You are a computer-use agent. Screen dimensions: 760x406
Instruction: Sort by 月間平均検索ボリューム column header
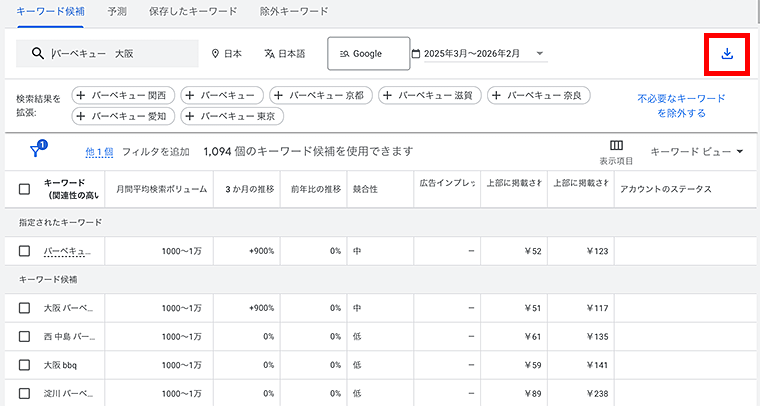click(x=161, y=189)
